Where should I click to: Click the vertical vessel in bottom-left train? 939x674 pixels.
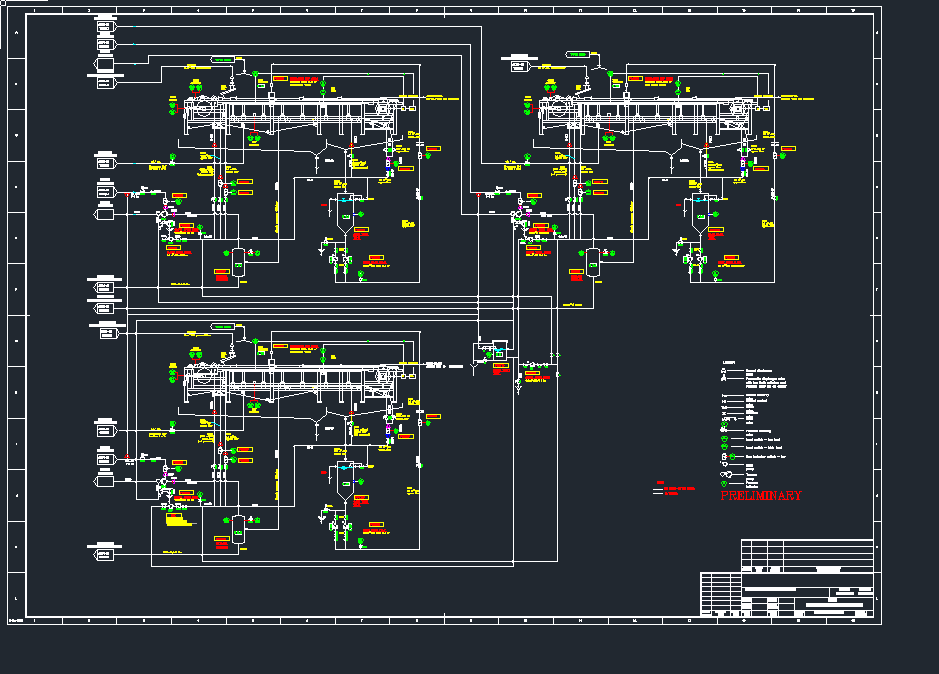point(238,530)
